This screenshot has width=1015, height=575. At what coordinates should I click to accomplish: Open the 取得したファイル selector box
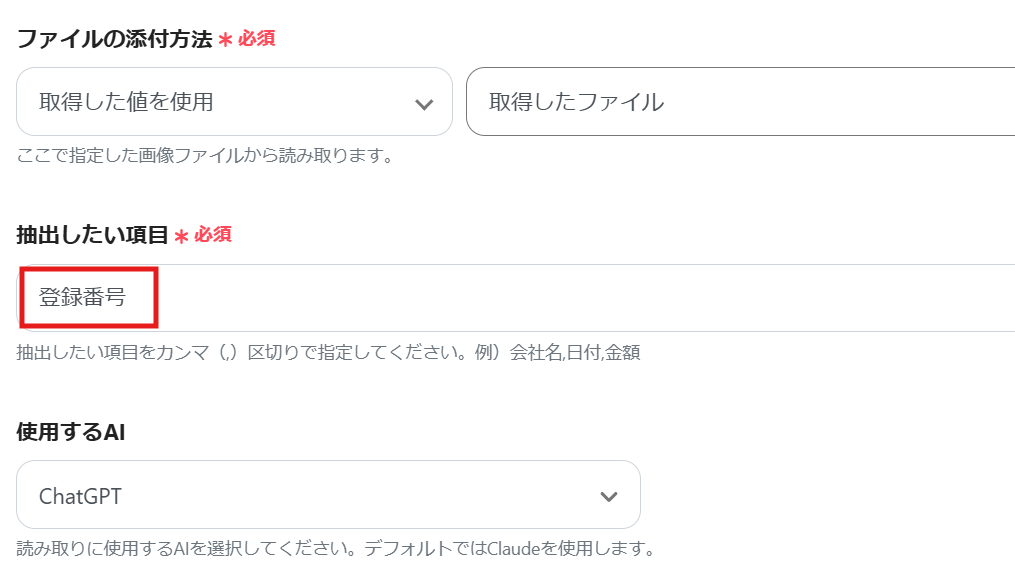[x=740, y=102]
